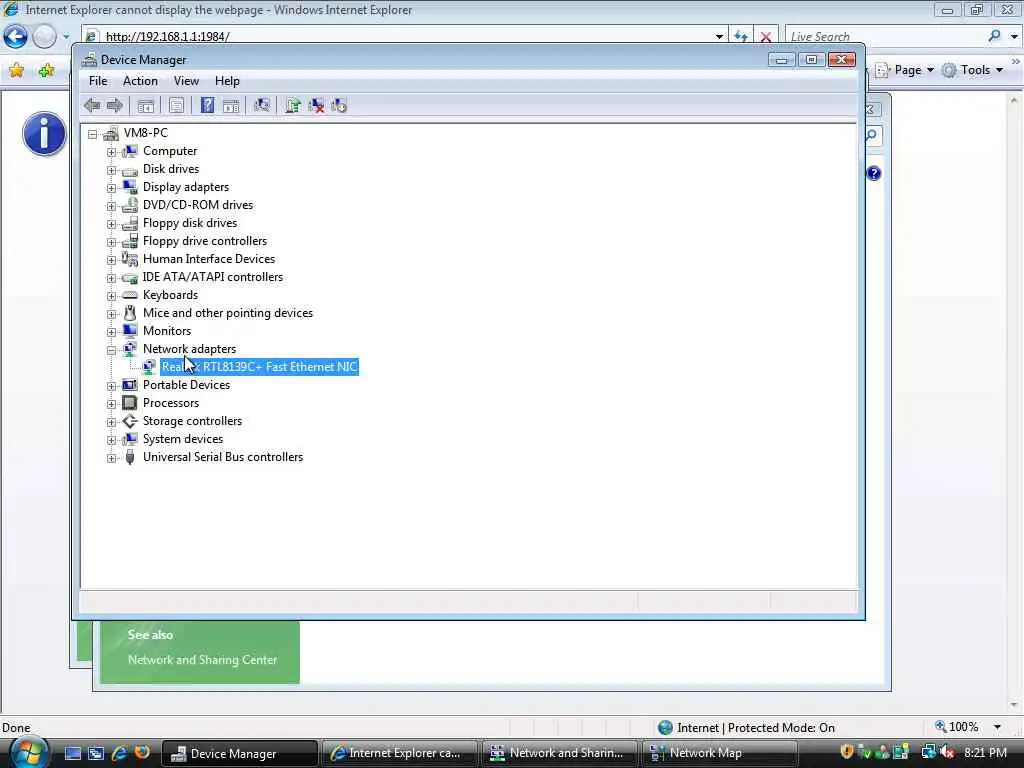Click the blue Help question mark icon
Screen dimensions: 1024x768
click(207, 105)
